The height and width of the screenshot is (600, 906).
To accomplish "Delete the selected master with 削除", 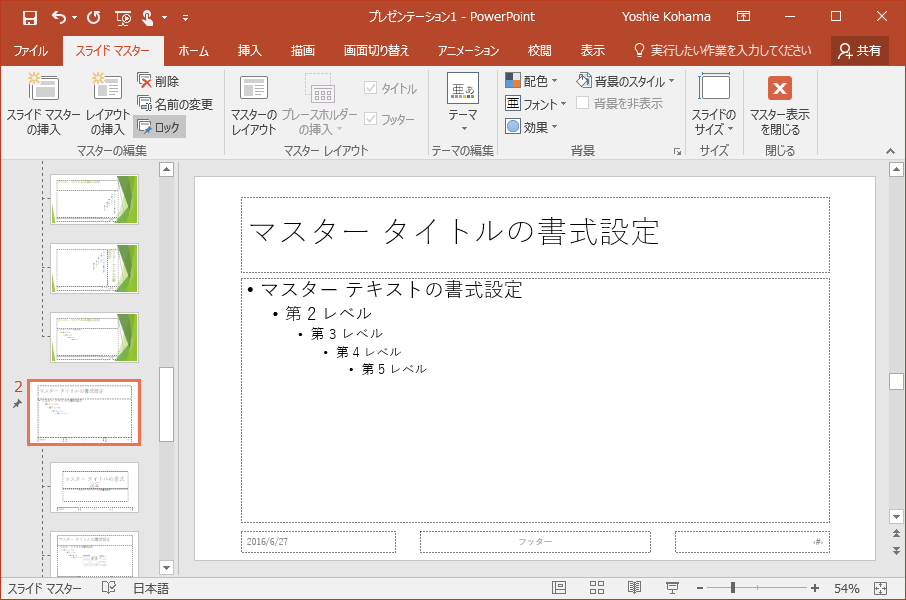I will [x=159, y=81].
